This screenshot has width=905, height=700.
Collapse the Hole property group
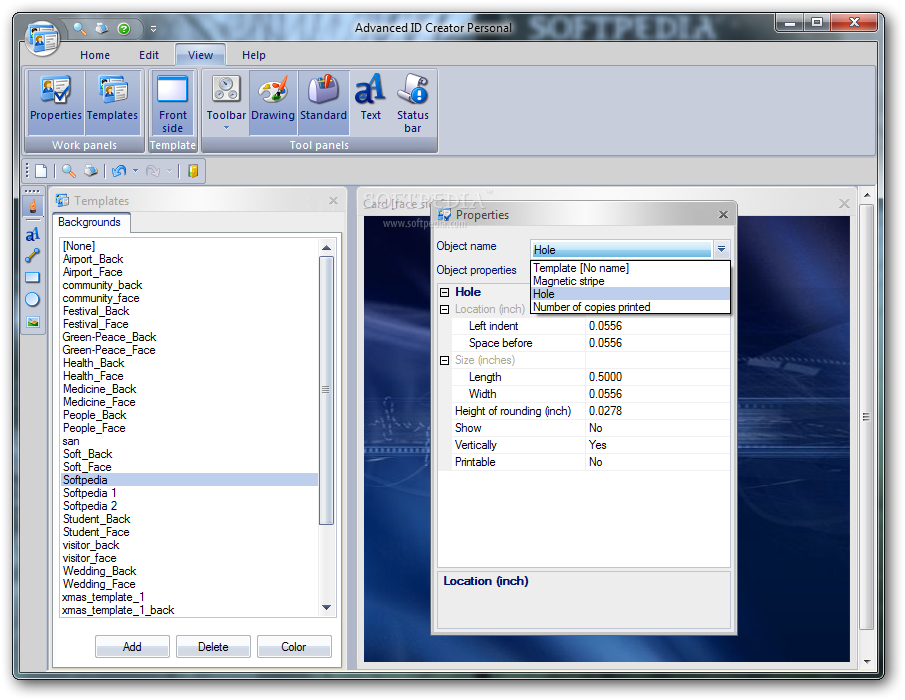coord(444,293)
